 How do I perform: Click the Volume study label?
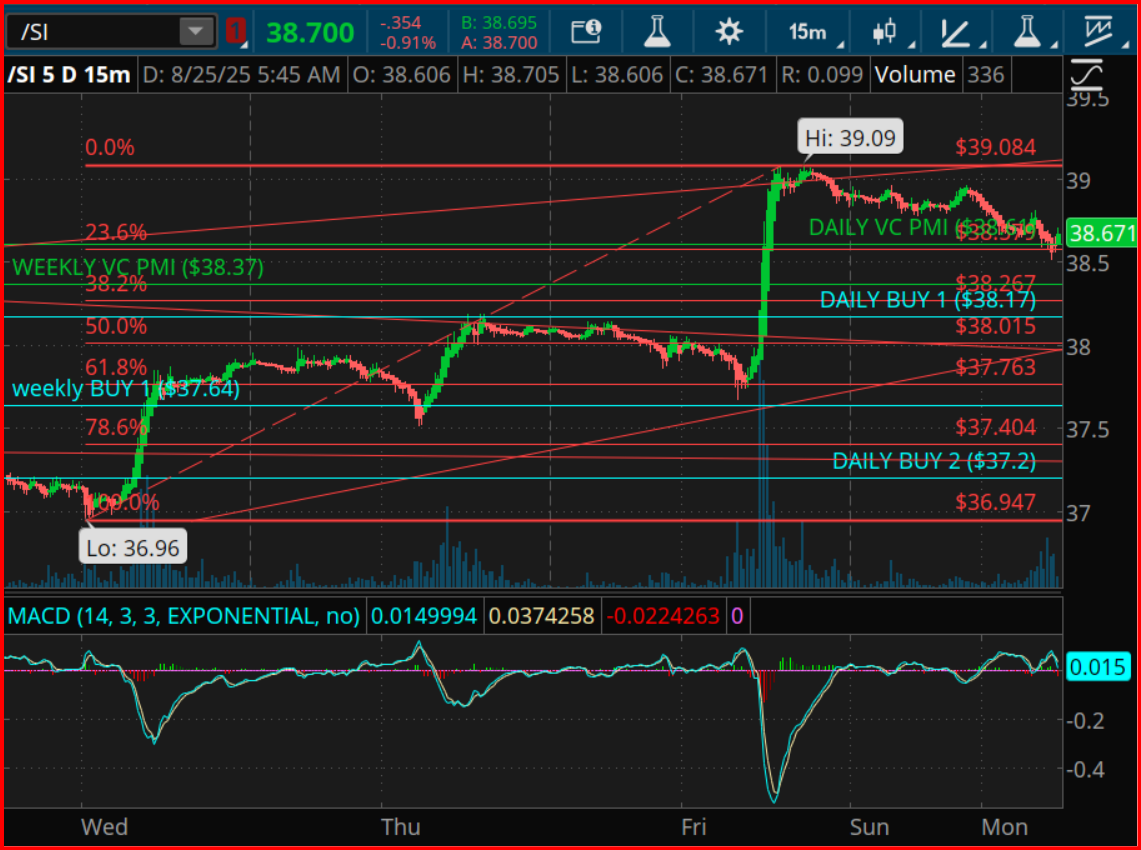click(915, 74)
